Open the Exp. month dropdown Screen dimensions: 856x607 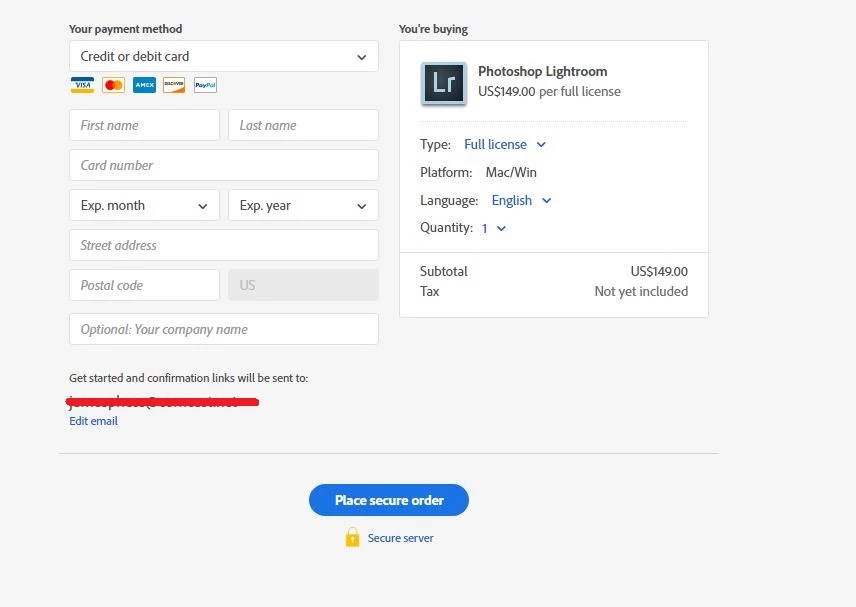point(144,205)
